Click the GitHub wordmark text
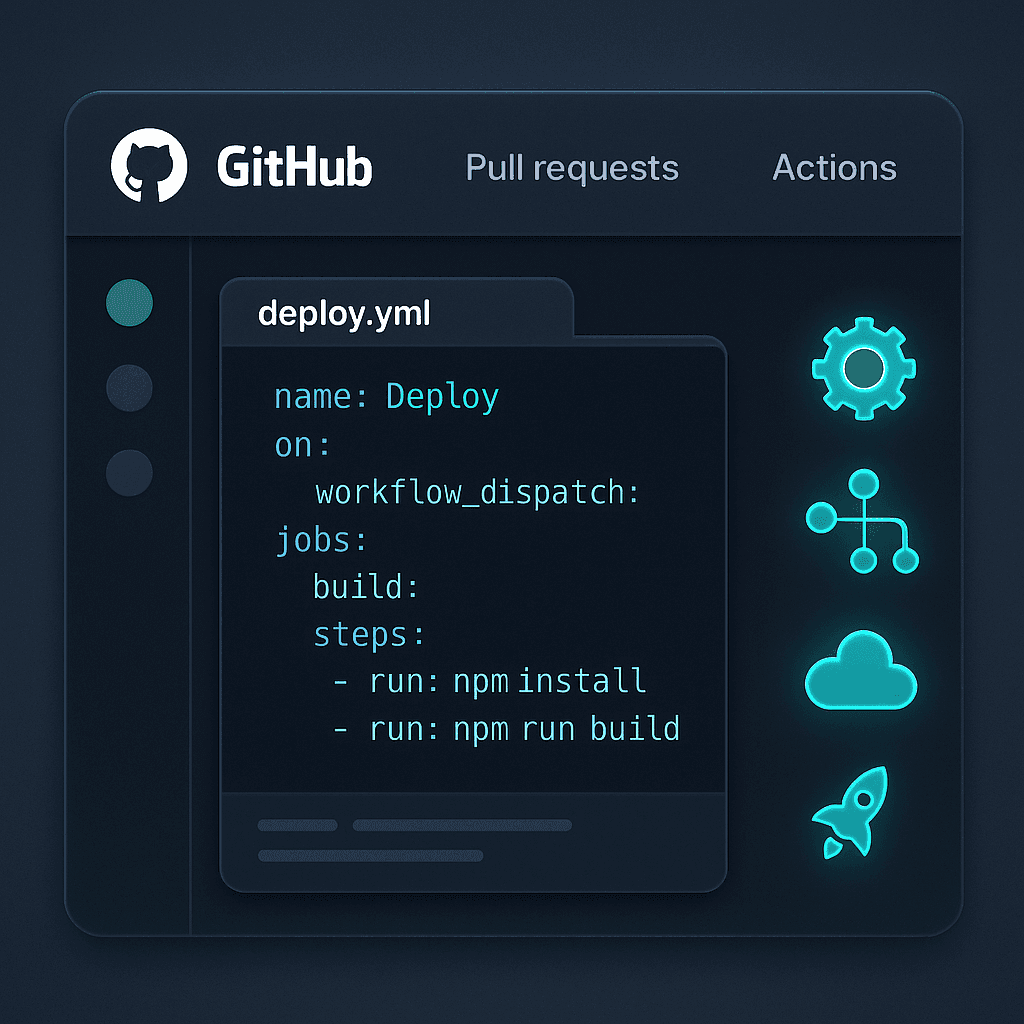The height and width of the screenshot is (1024, 1024). click(x=294, y=168)
